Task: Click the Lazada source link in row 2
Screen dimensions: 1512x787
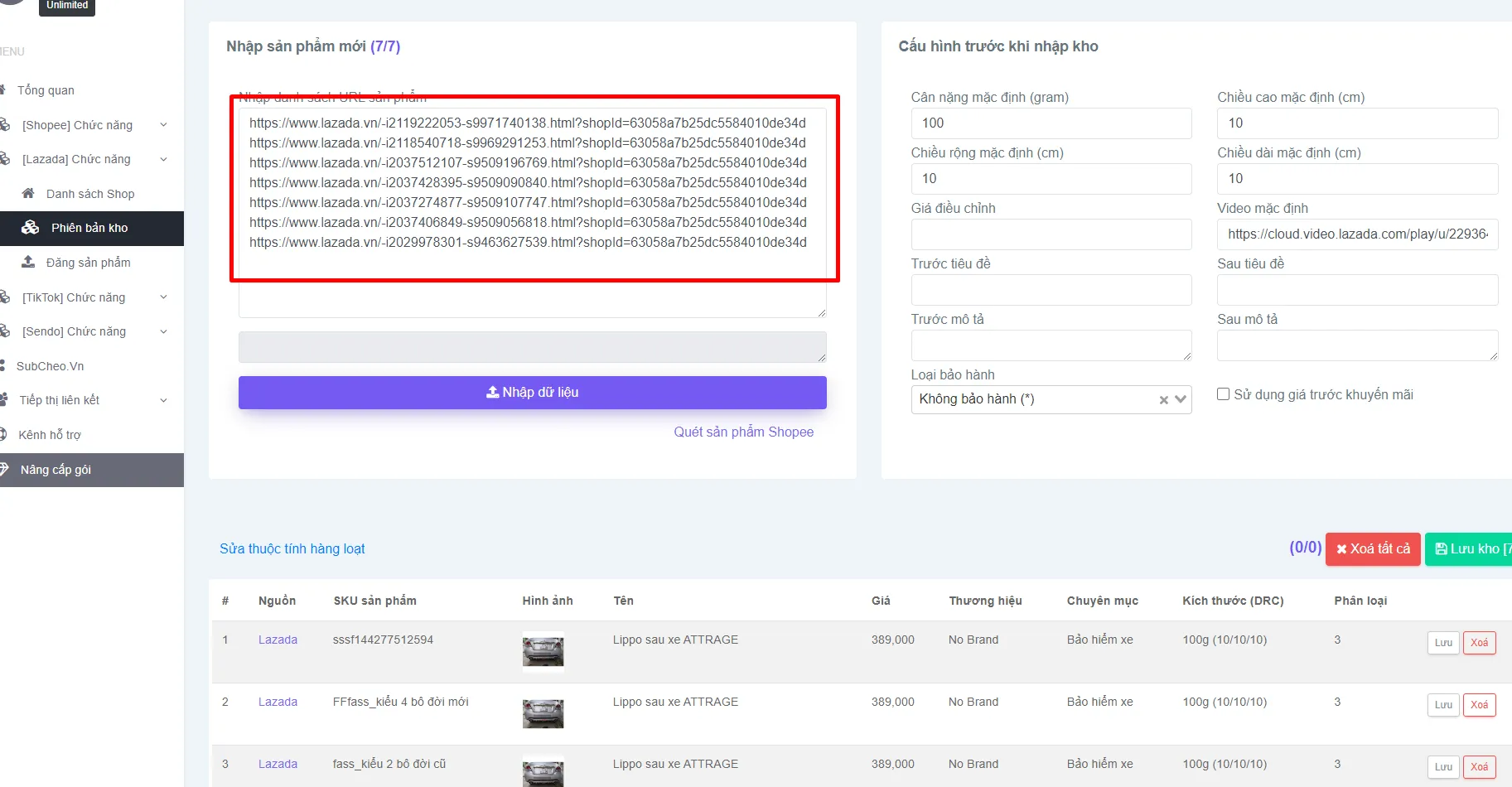Action: 278,702
